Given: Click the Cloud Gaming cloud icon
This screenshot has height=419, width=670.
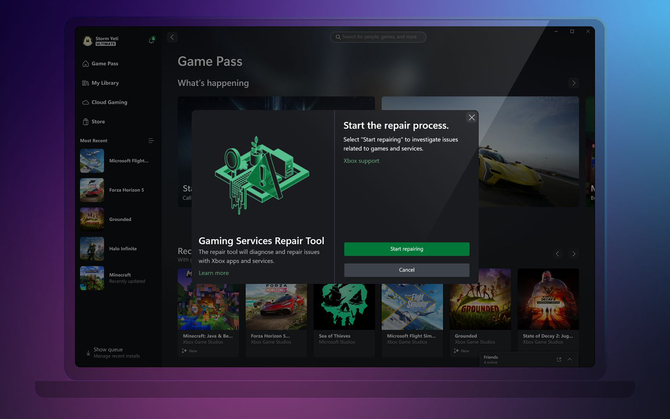Looking at the screenshot, I should [x=85, y=103].
